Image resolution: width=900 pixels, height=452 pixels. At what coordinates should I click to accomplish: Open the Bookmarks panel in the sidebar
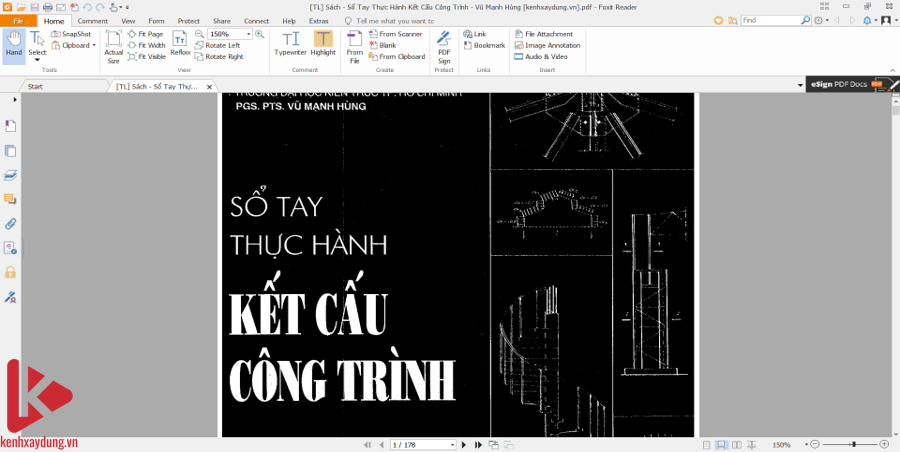[11, 125]
